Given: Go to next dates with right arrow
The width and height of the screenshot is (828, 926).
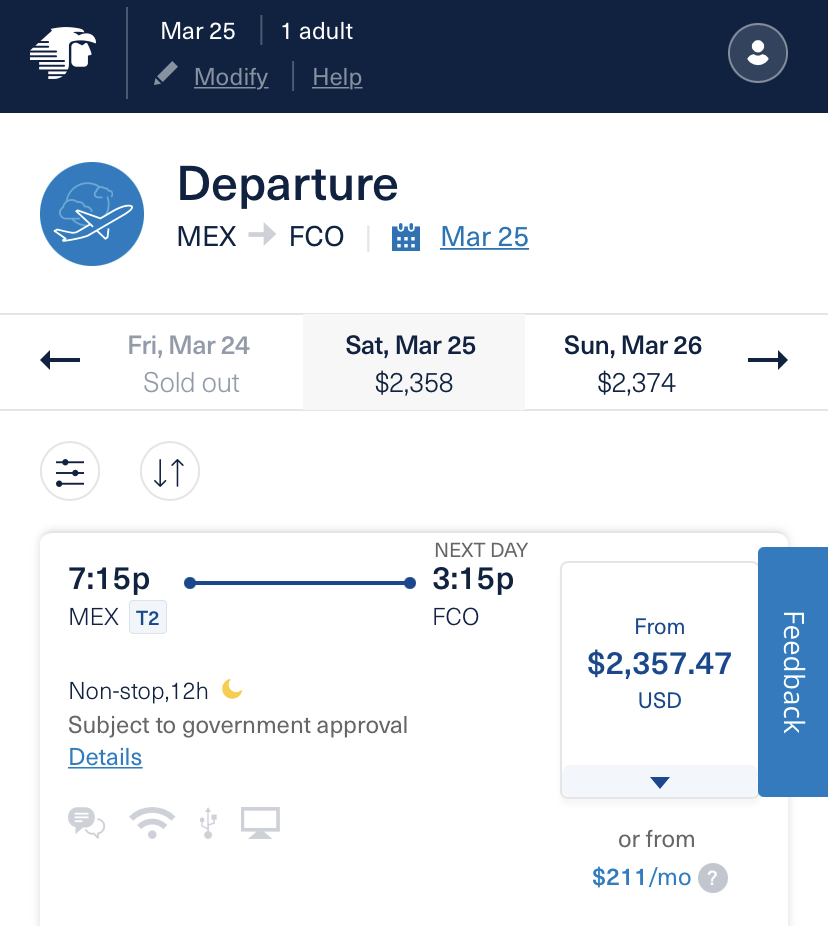Looking at the screenshot, I should coord(768,360).
